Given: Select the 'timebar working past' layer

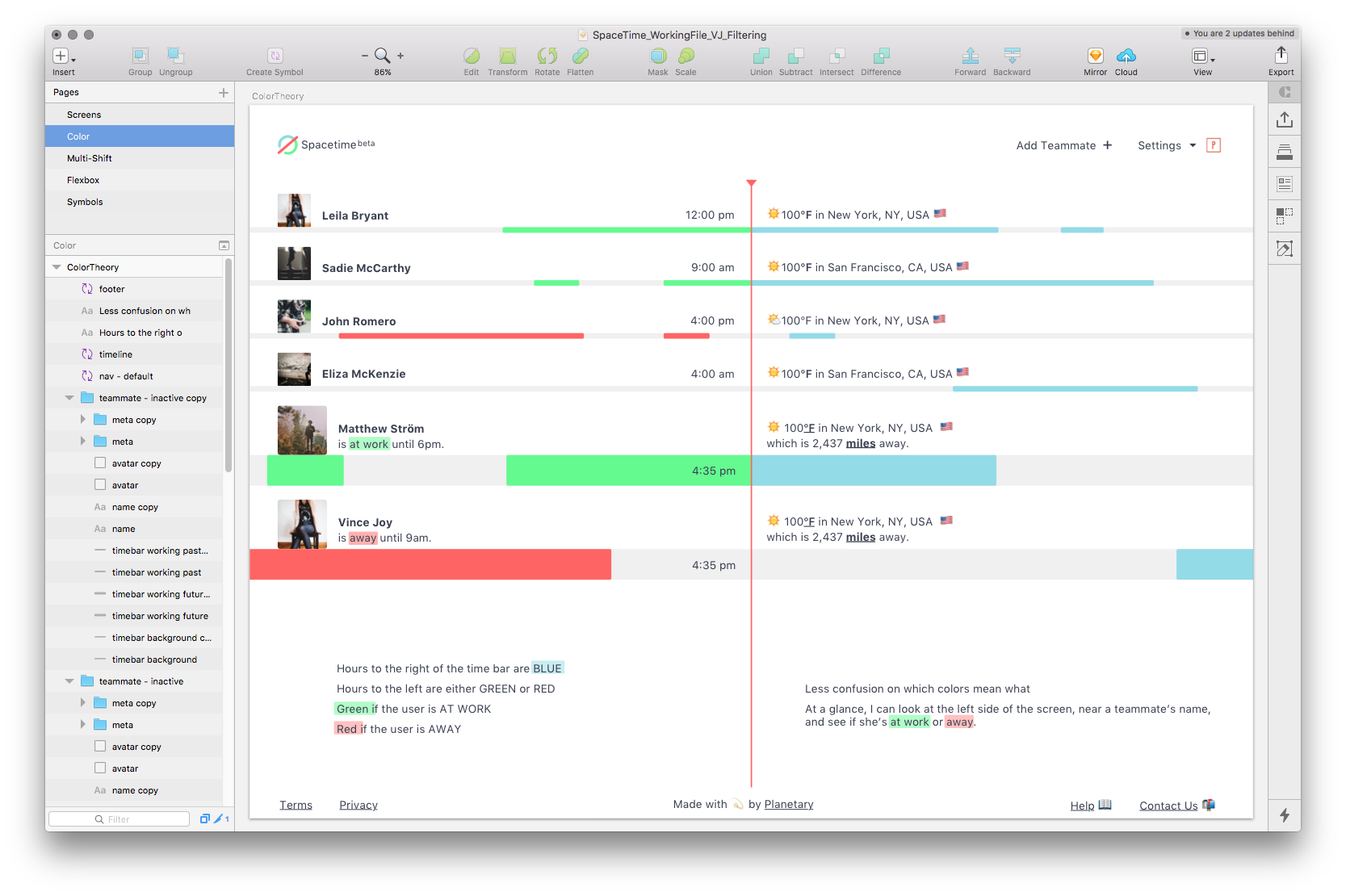Looking at the screenshot, I should point(134,572).
